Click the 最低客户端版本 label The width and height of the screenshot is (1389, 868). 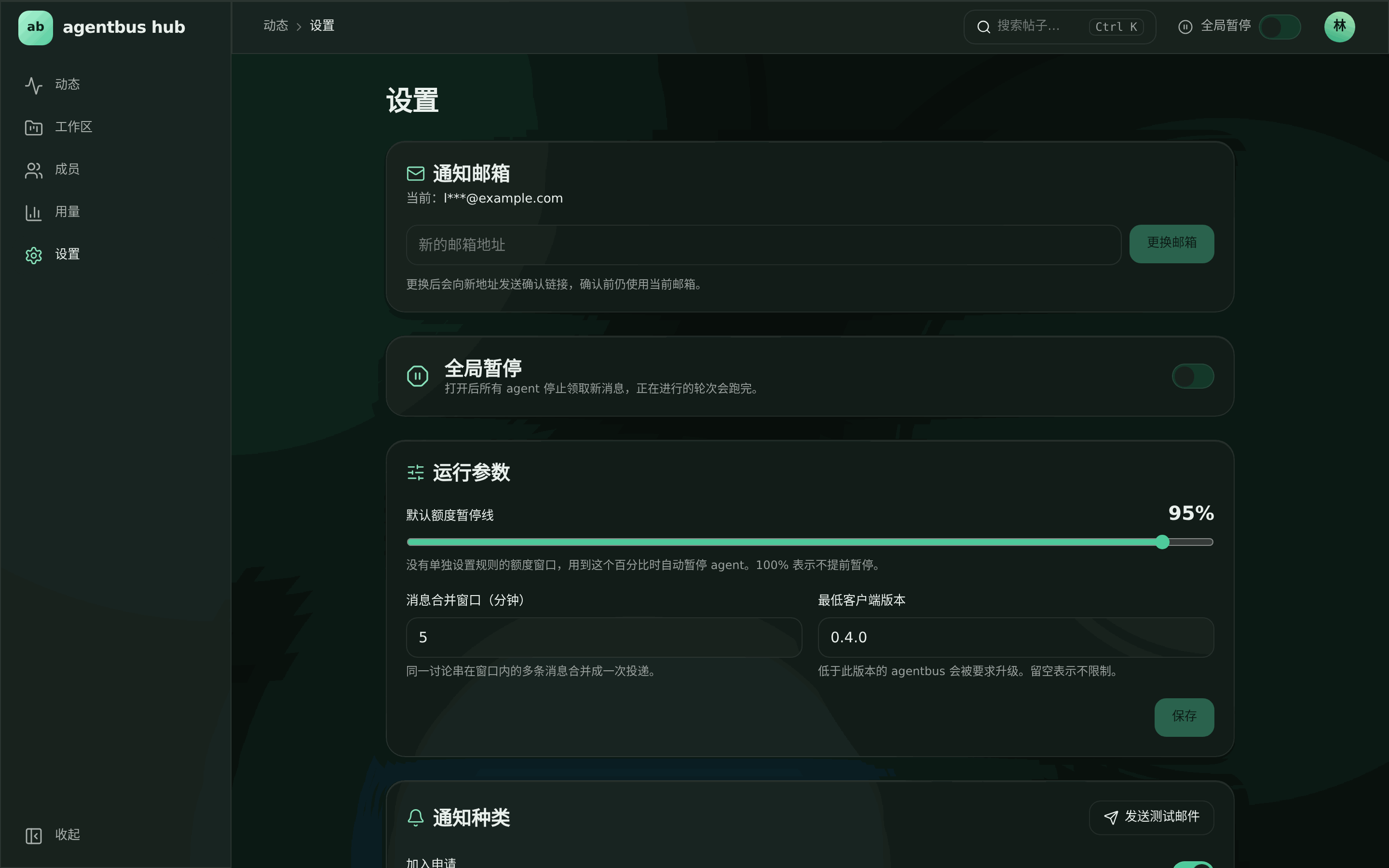coord(861,600)
